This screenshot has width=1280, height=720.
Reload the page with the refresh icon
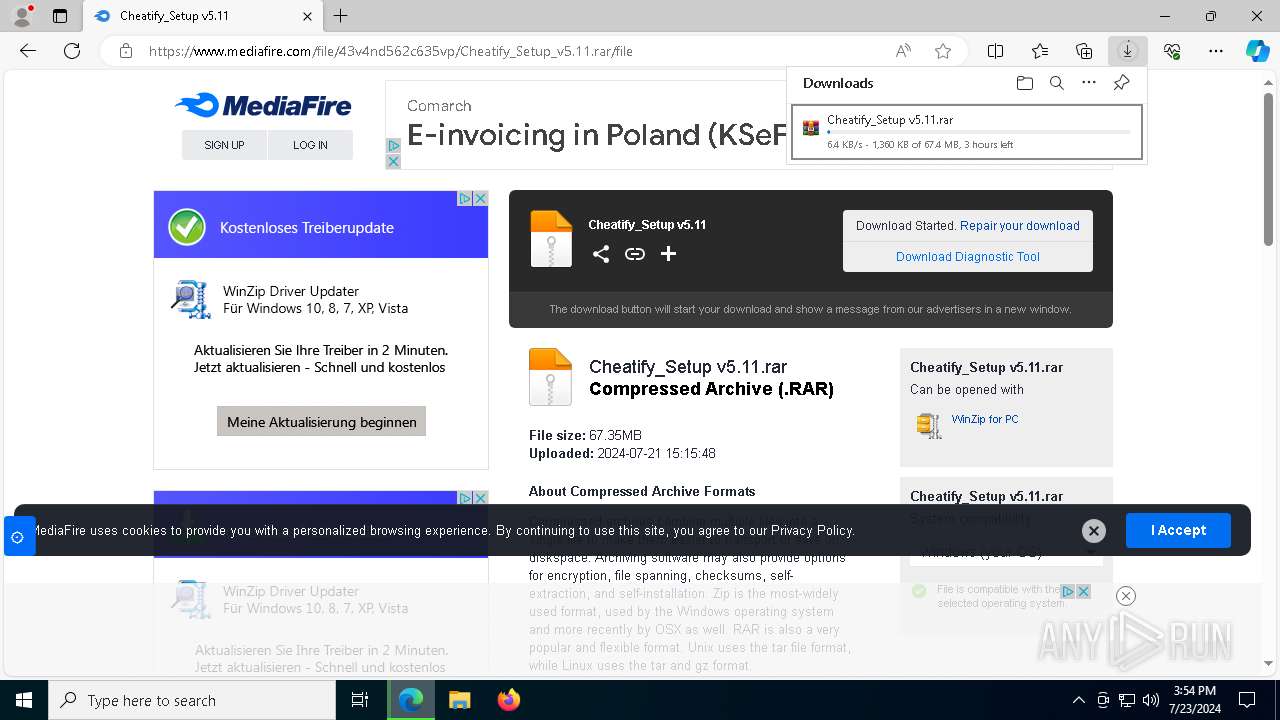(72, 51)
